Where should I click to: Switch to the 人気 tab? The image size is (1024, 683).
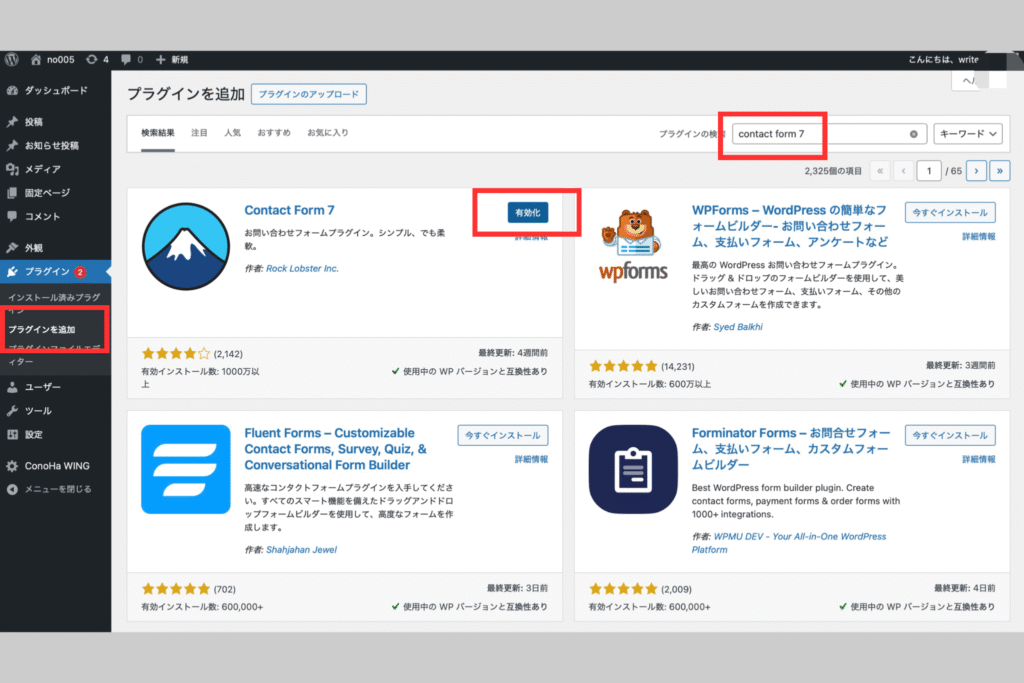[x=232, y=132]
